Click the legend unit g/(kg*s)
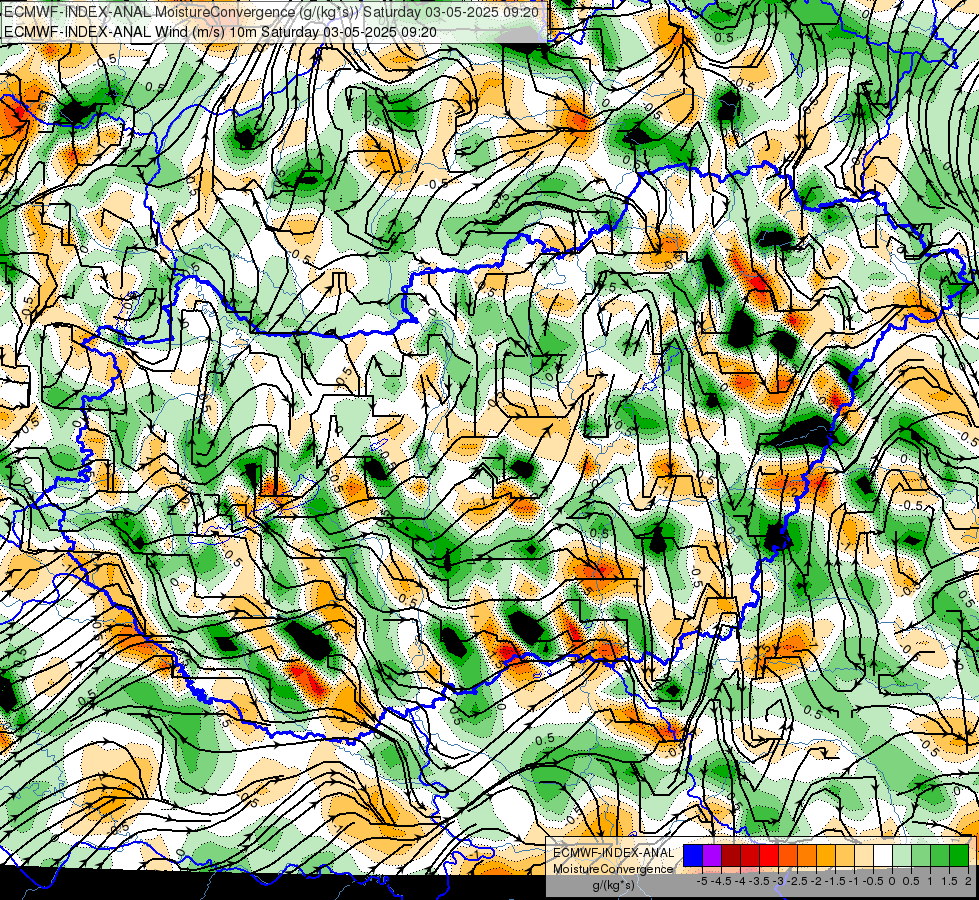The image size is (979, 900). pyautogui.click(x=613, y=886)
